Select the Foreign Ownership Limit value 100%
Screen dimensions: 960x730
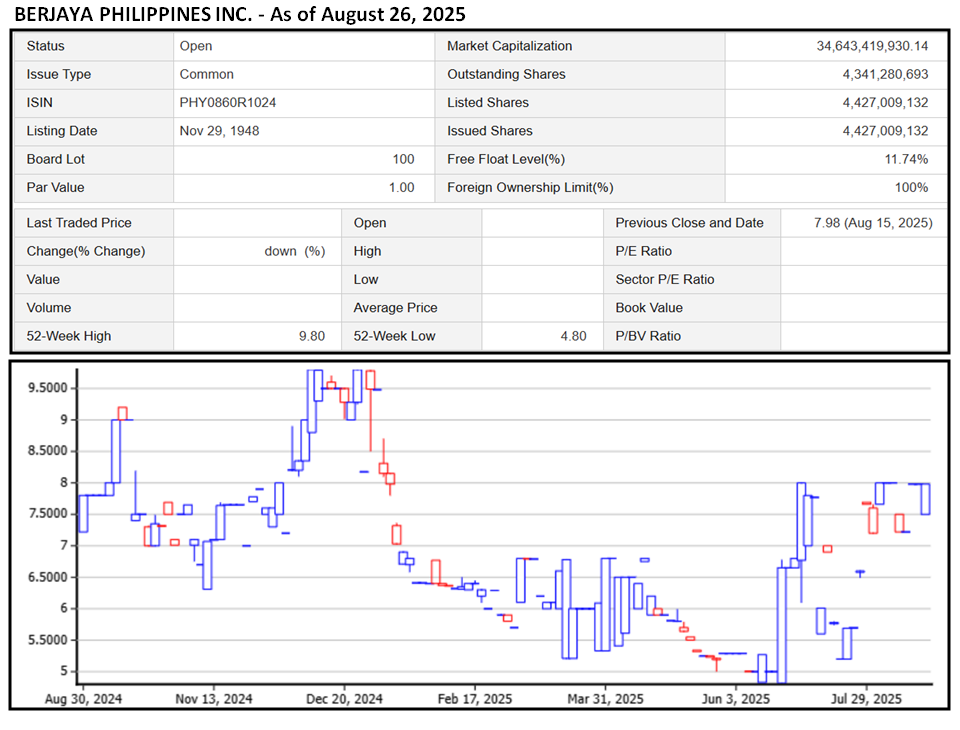pos(911,187)
